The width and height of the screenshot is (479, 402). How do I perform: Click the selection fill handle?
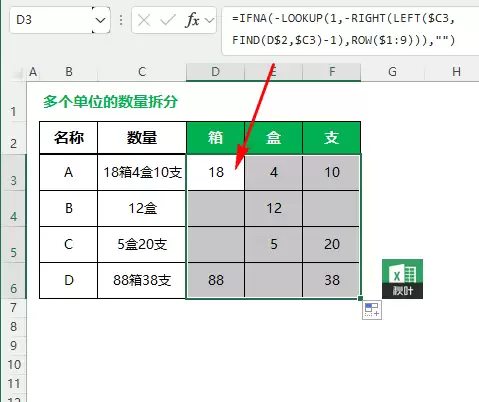(x=360, y=298)
